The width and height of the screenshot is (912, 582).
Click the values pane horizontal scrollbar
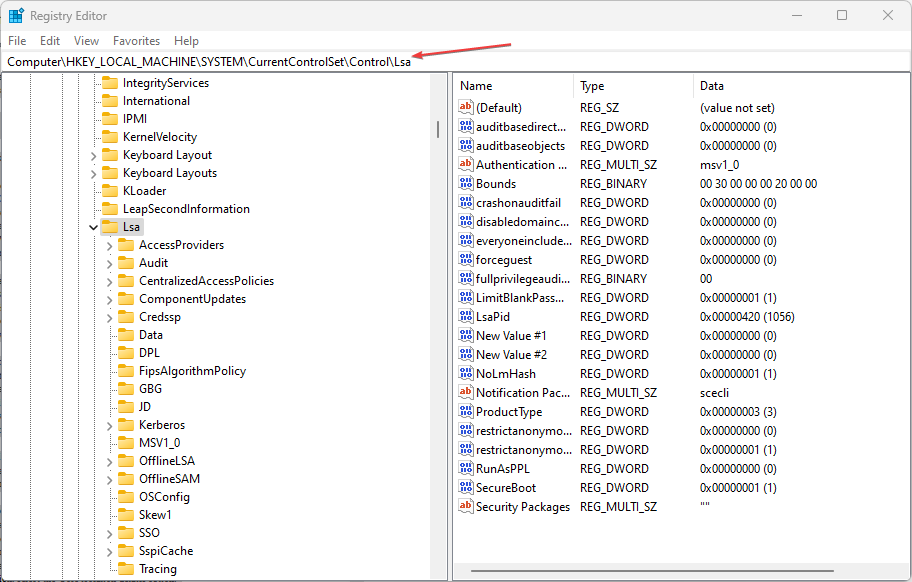(653, 571)
